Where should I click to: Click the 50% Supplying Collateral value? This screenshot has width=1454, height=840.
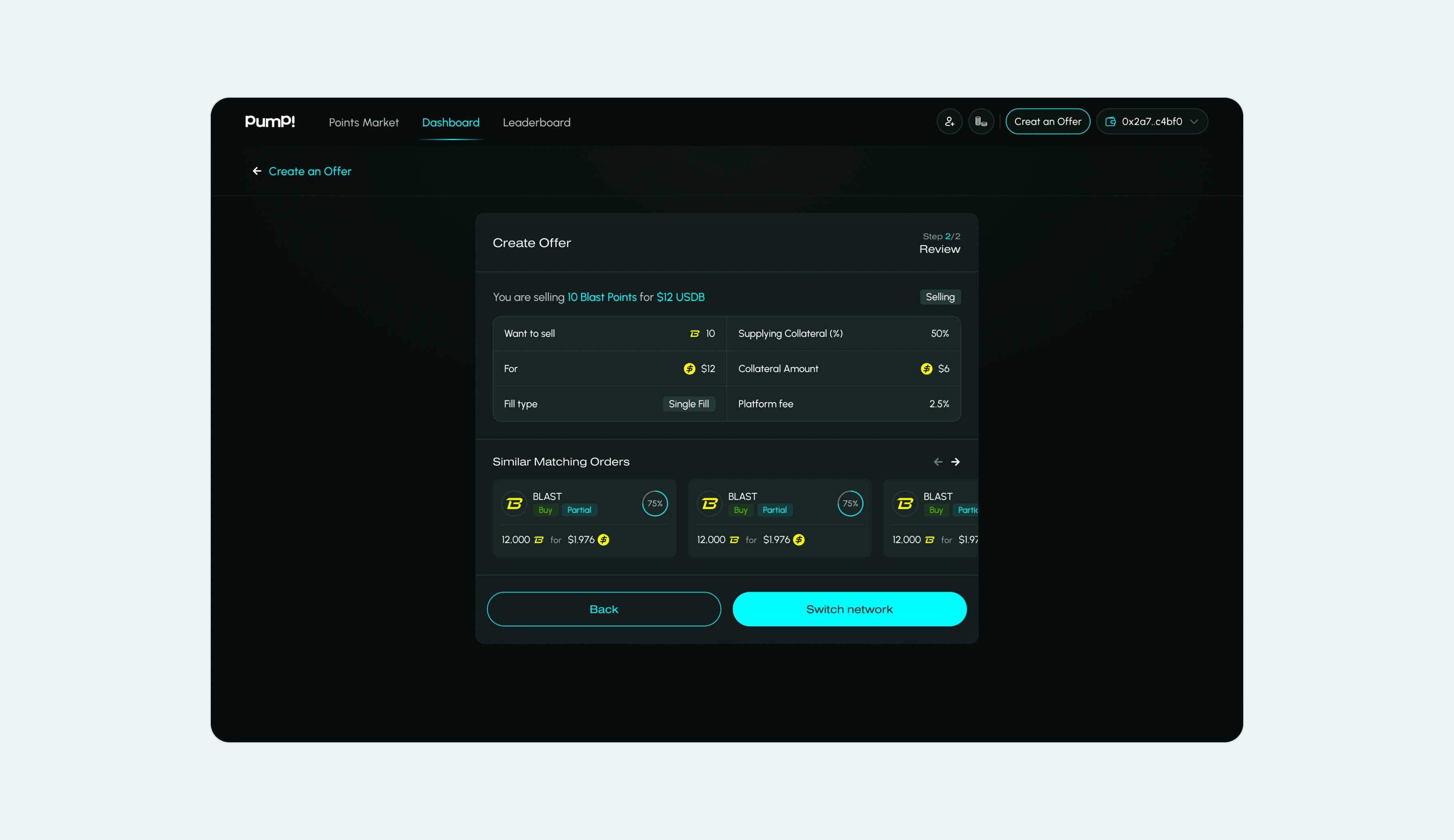(x=940, y=334)
